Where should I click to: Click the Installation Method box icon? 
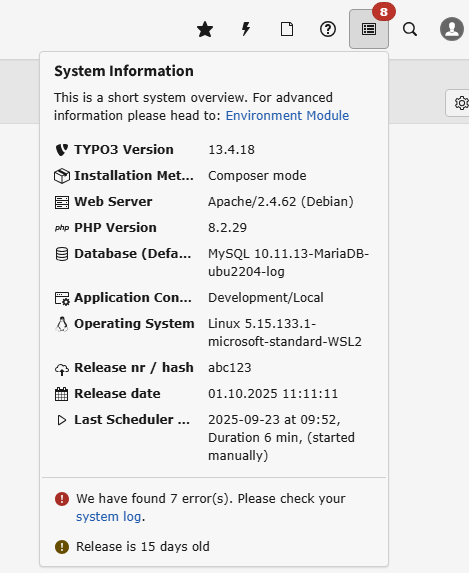[x=62, y=176]
